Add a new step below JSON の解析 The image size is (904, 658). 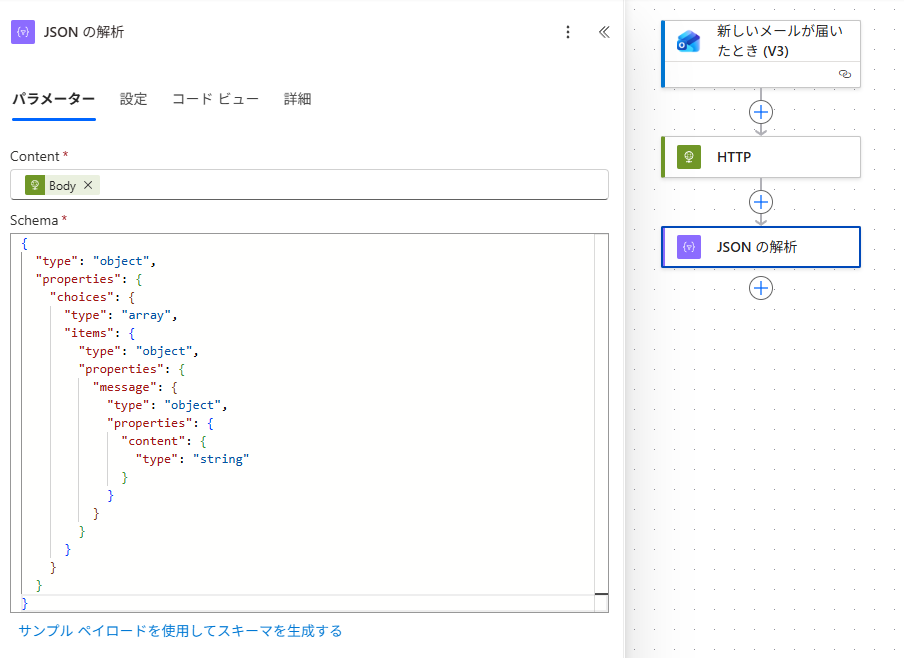click(x=761, y=288)
